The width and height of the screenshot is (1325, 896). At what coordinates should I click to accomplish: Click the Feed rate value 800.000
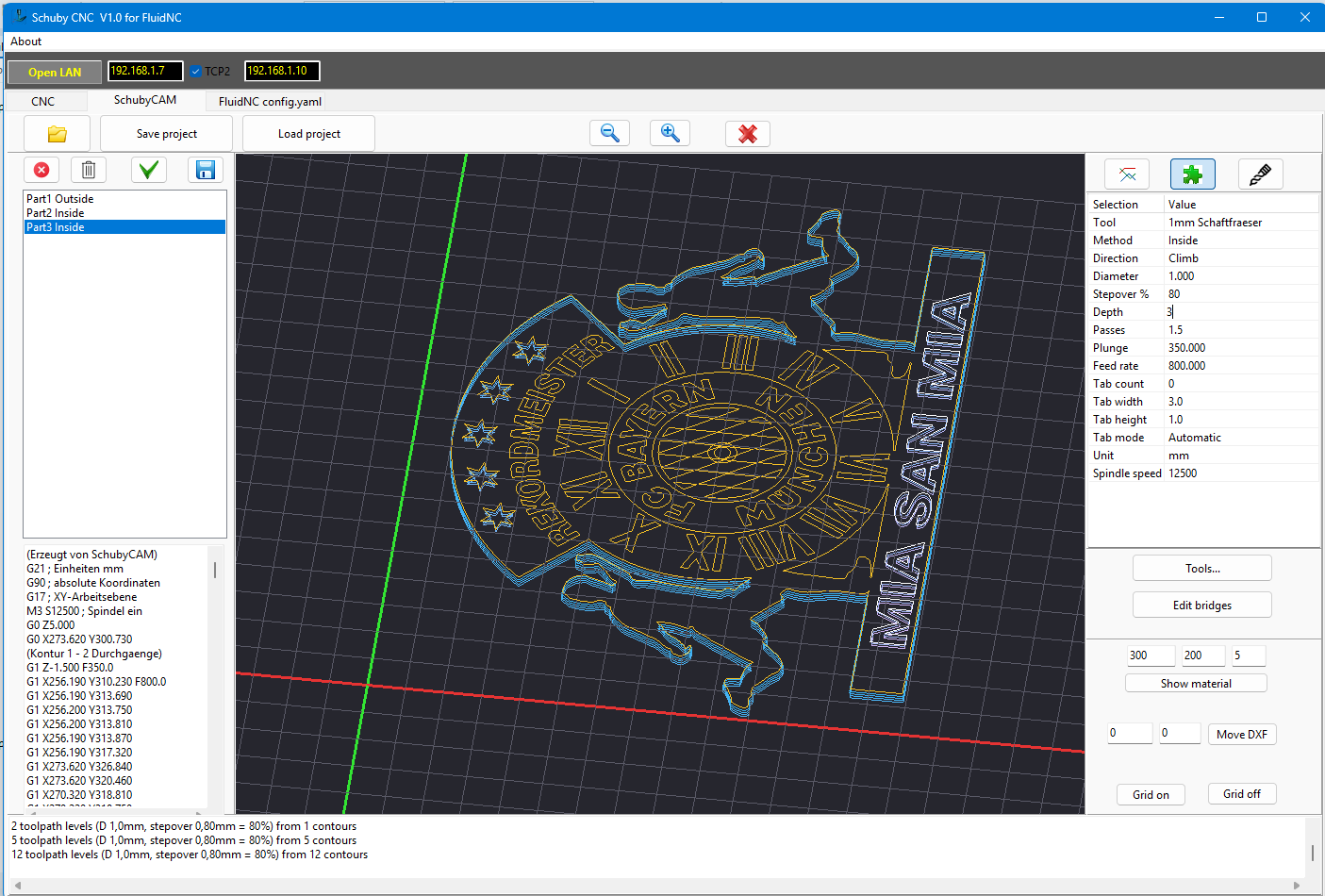point(1241,366)
